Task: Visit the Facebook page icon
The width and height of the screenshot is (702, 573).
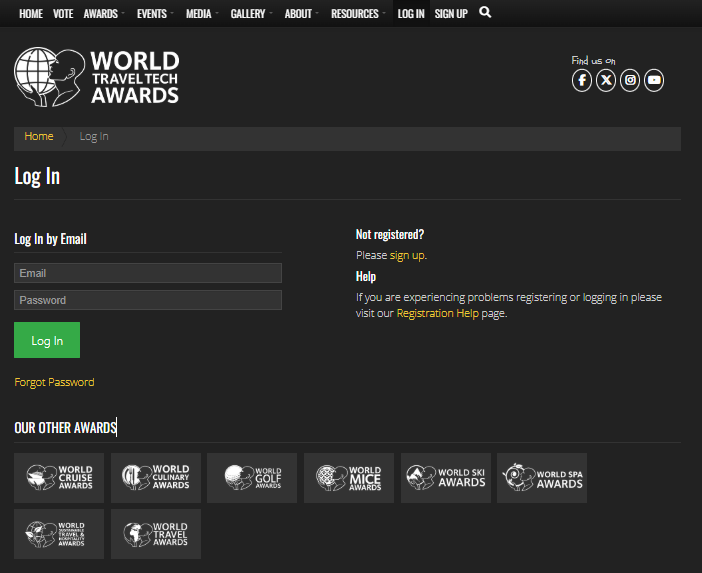Action: [582, 81]
